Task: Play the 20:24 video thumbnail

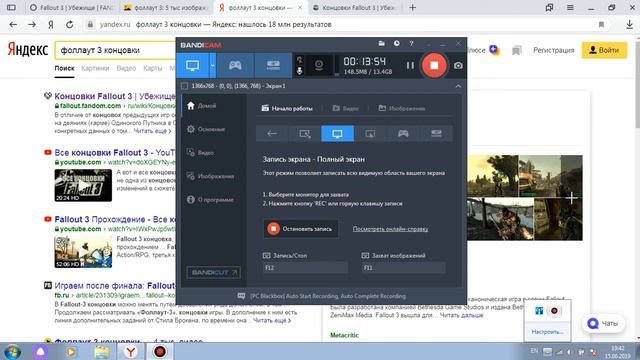Action: [83, 185]
